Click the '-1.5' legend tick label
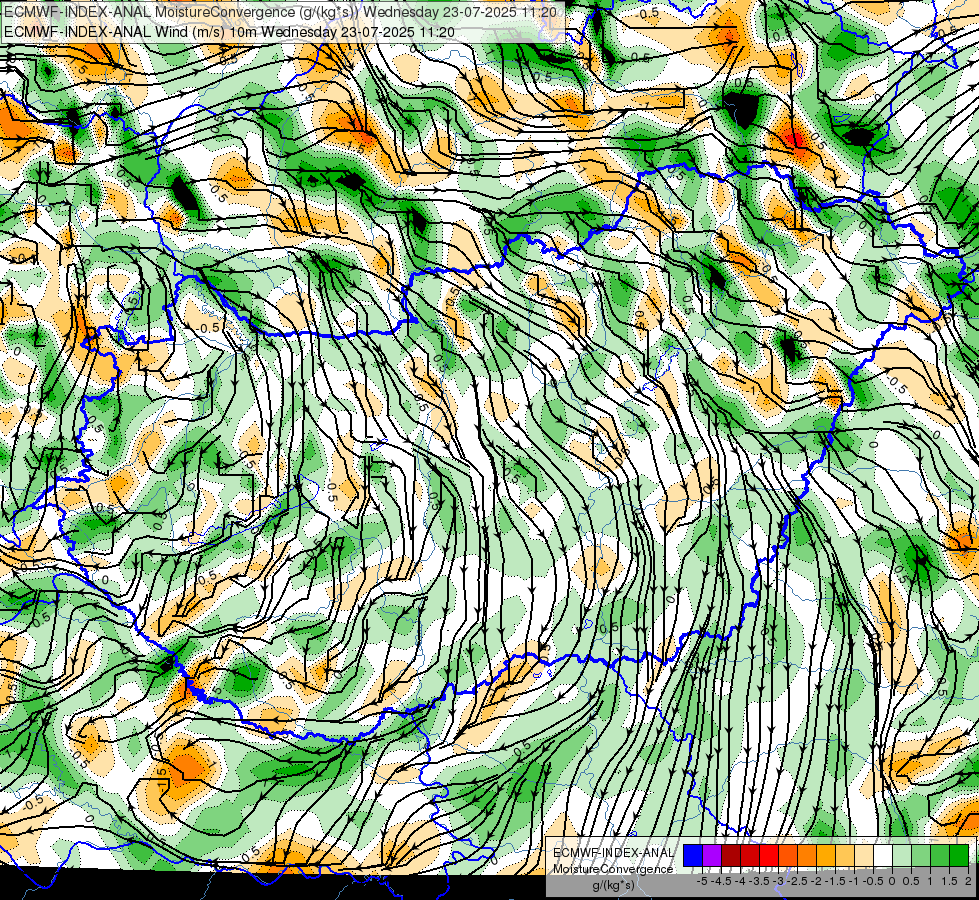The width and height of the screenshot is (979, 900). click(835, 881)
